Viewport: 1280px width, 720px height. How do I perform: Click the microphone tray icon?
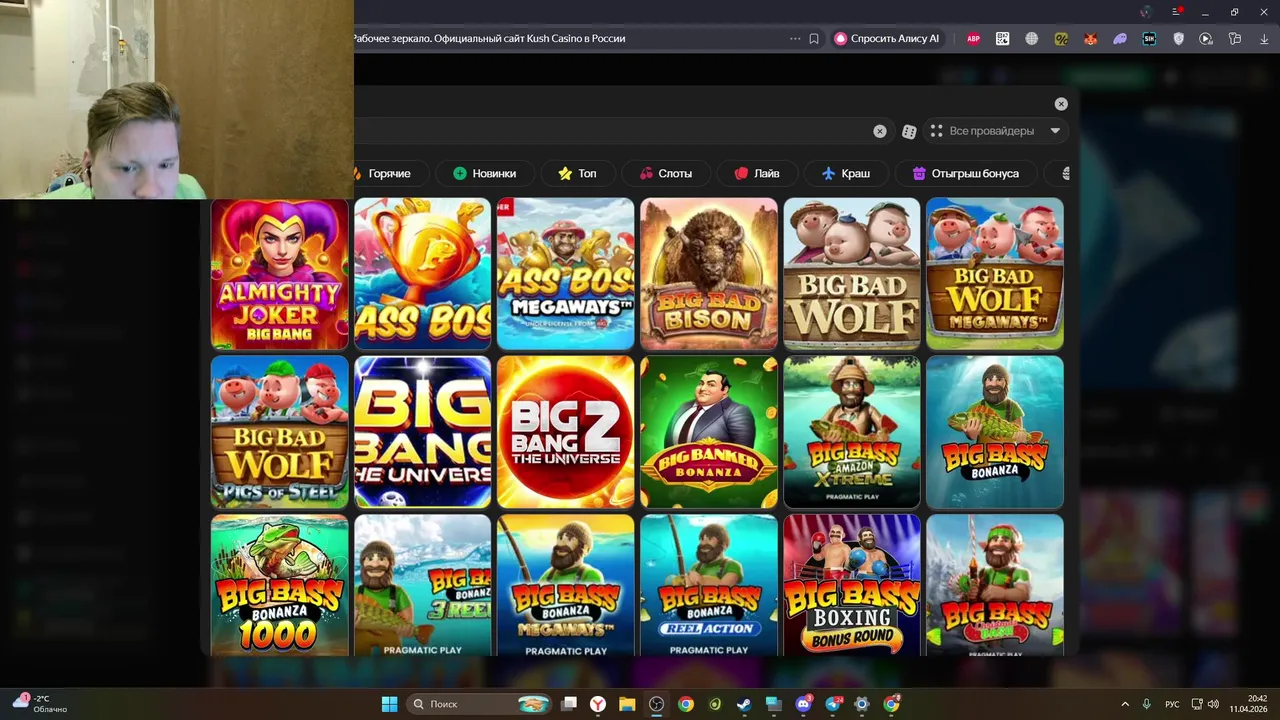tap(1147, 704)
